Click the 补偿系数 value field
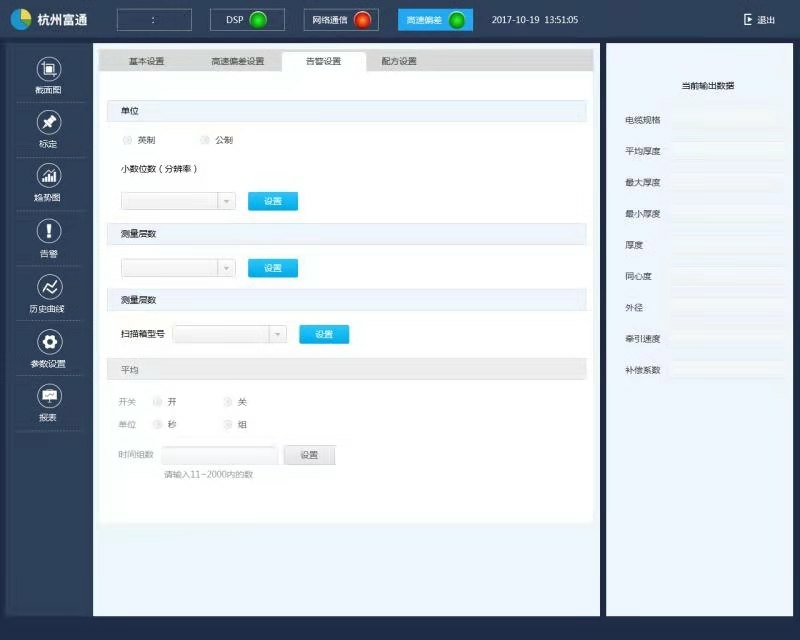 728,370
